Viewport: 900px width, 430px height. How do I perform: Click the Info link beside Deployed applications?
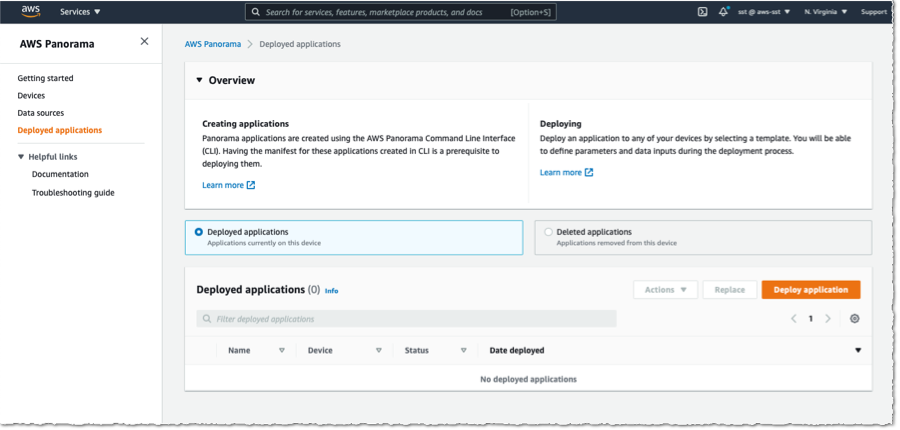pos(331,291)
